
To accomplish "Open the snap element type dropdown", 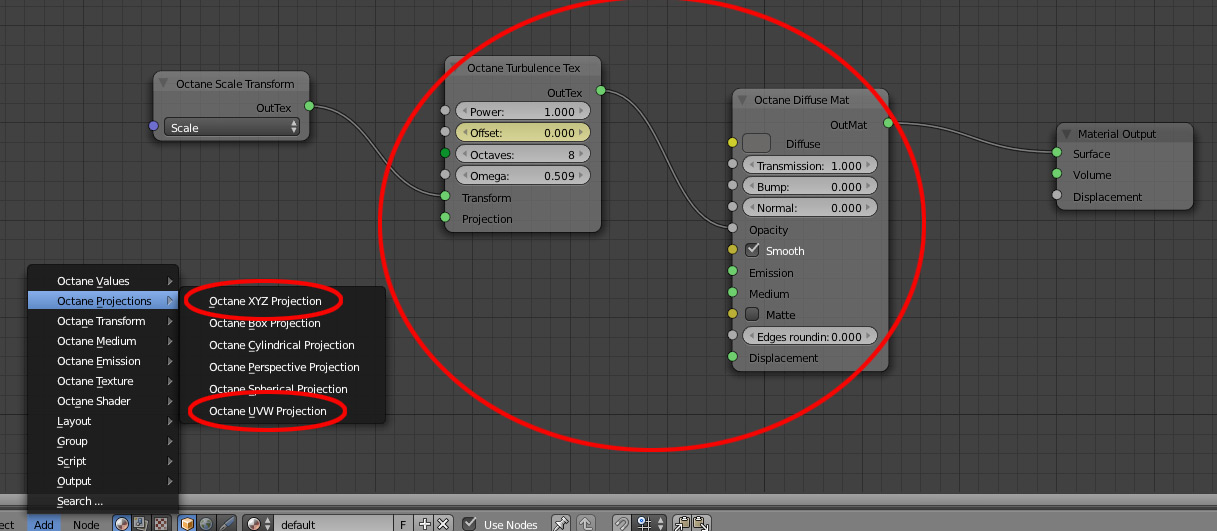I will (649, 523).
